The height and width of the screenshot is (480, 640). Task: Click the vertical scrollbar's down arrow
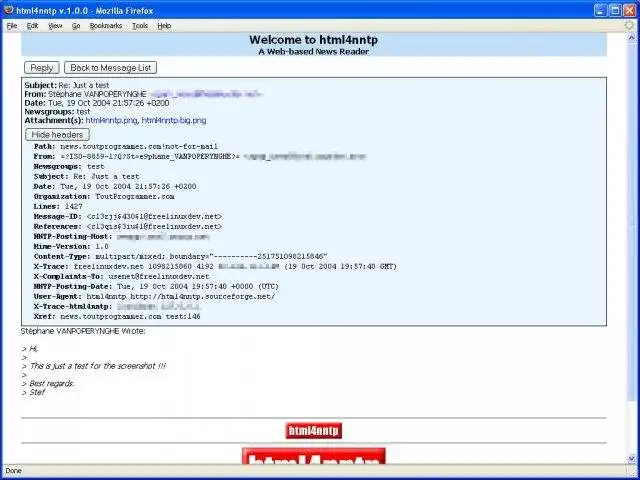pyautogui.click(x=631, y=457)
